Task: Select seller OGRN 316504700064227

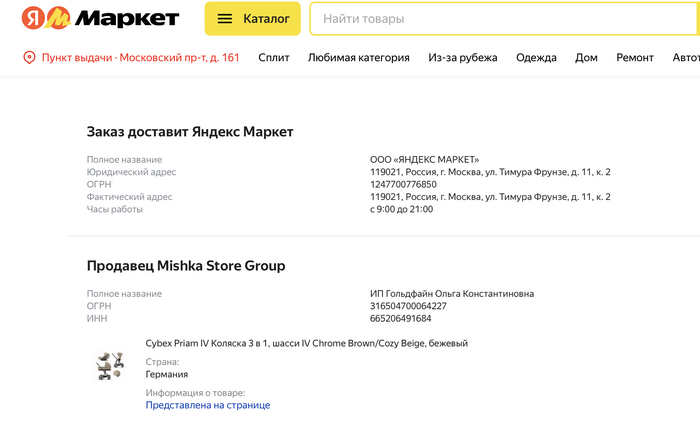Action: pos(408,306)
